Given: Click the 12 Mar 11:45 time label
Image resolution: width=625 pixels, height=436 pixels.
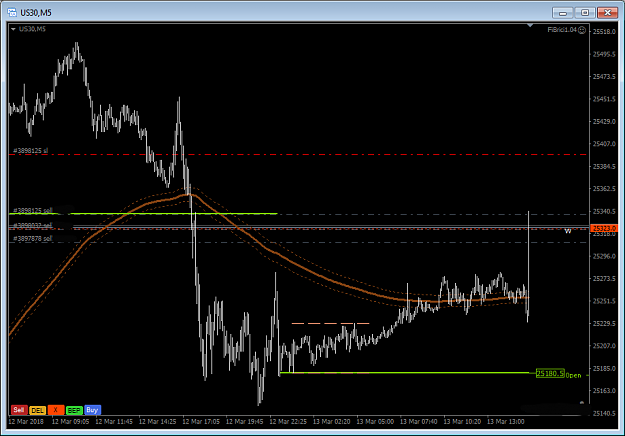Looking at the screenshot, I should (x=114, y=421).
